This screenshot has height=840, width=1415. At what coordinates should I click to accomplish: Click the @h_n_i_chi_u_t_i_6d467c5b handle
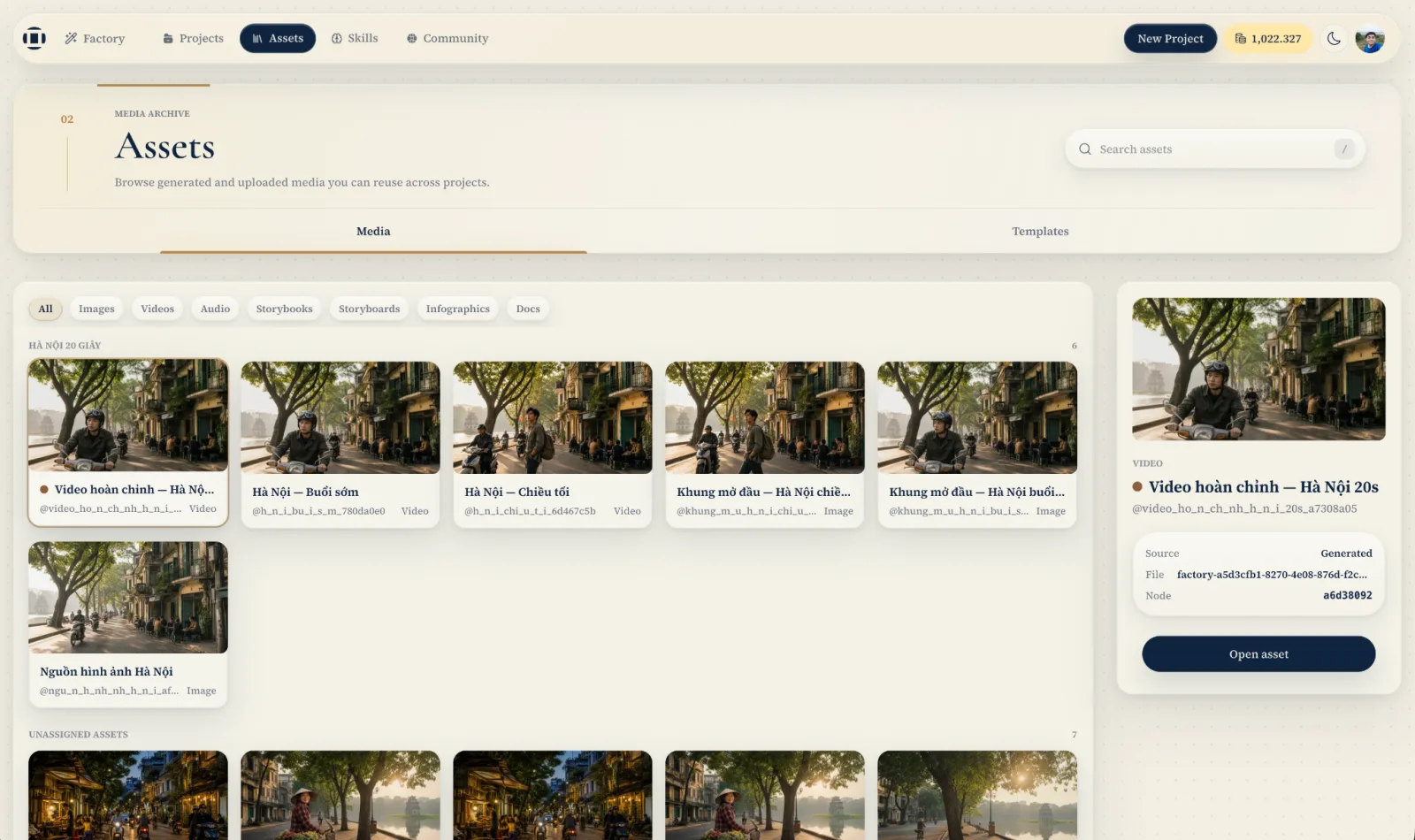(x=530, y=511)
